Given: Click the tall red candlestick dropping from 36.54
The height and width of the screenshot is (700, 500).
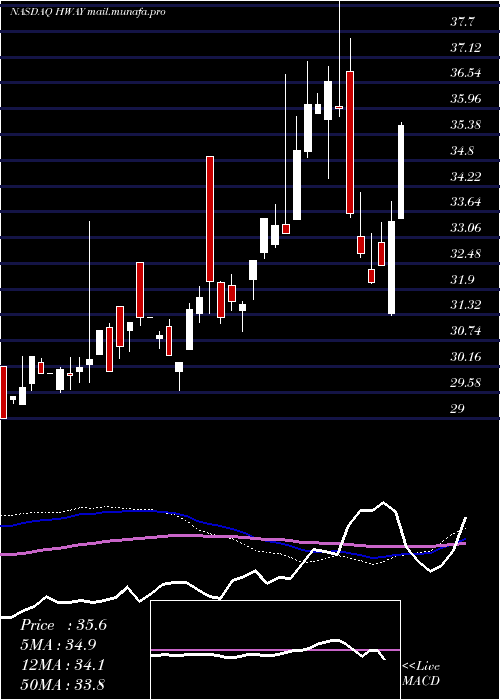Looking at the screenshot, I should click(x=350, y=142).
